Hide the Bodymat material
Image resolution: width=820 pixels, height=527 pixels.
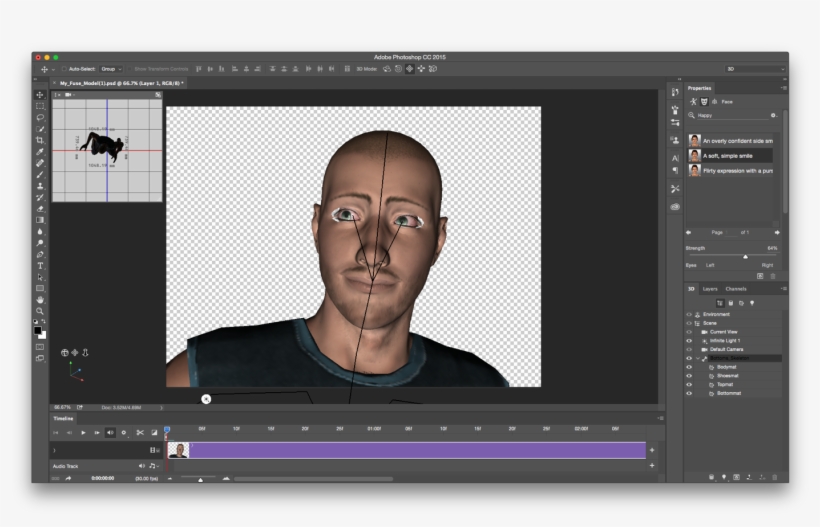click(x=689, y=367)
